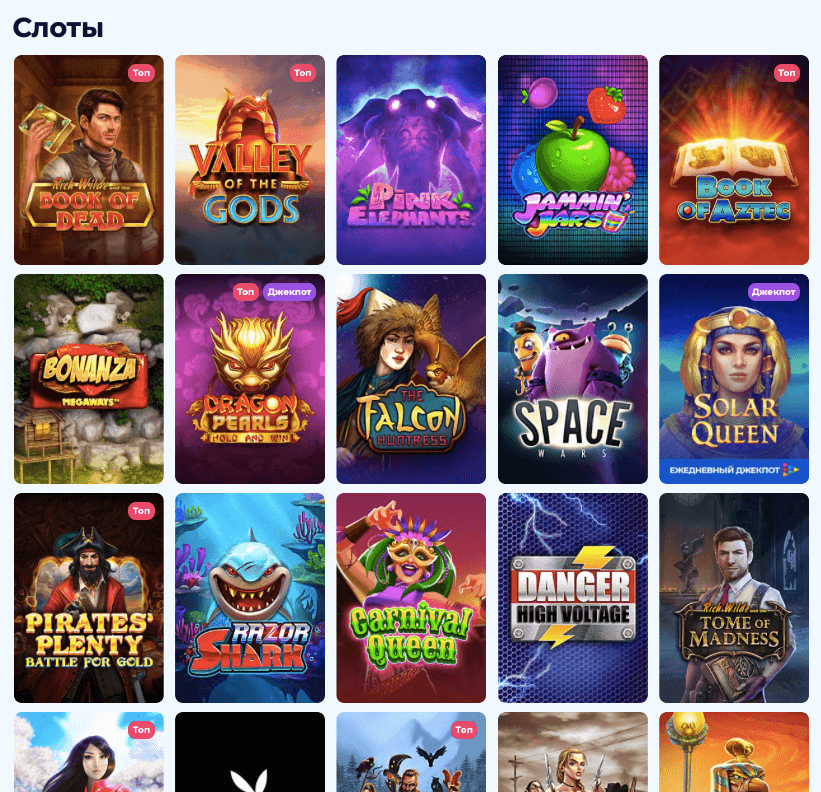Open Bonanza Megaways slot
The width and height of the screenshot is (821, 792).
click(88, 379)
